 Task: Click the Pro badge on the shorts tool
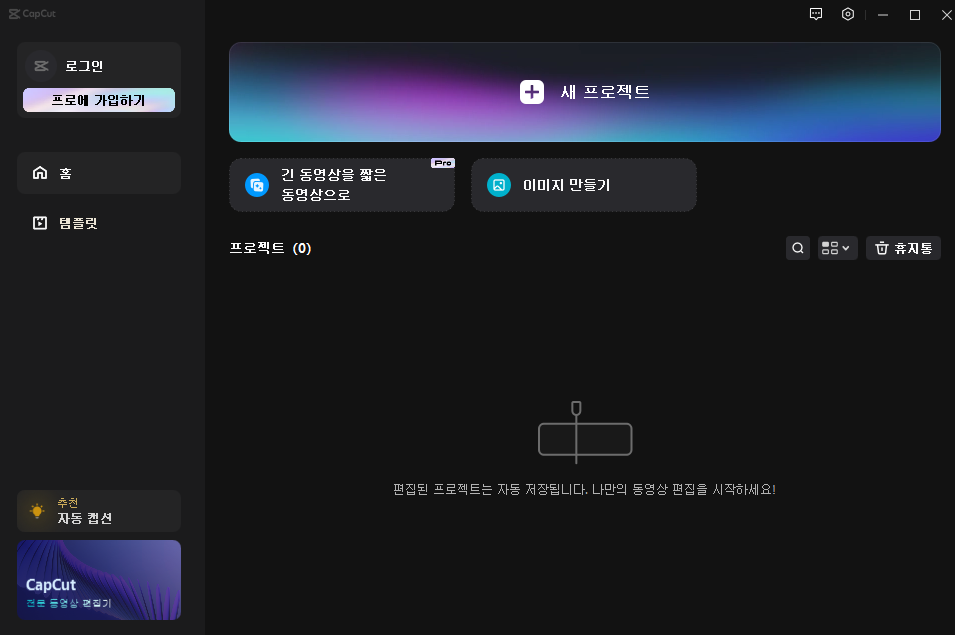click(x=443, y=162)
